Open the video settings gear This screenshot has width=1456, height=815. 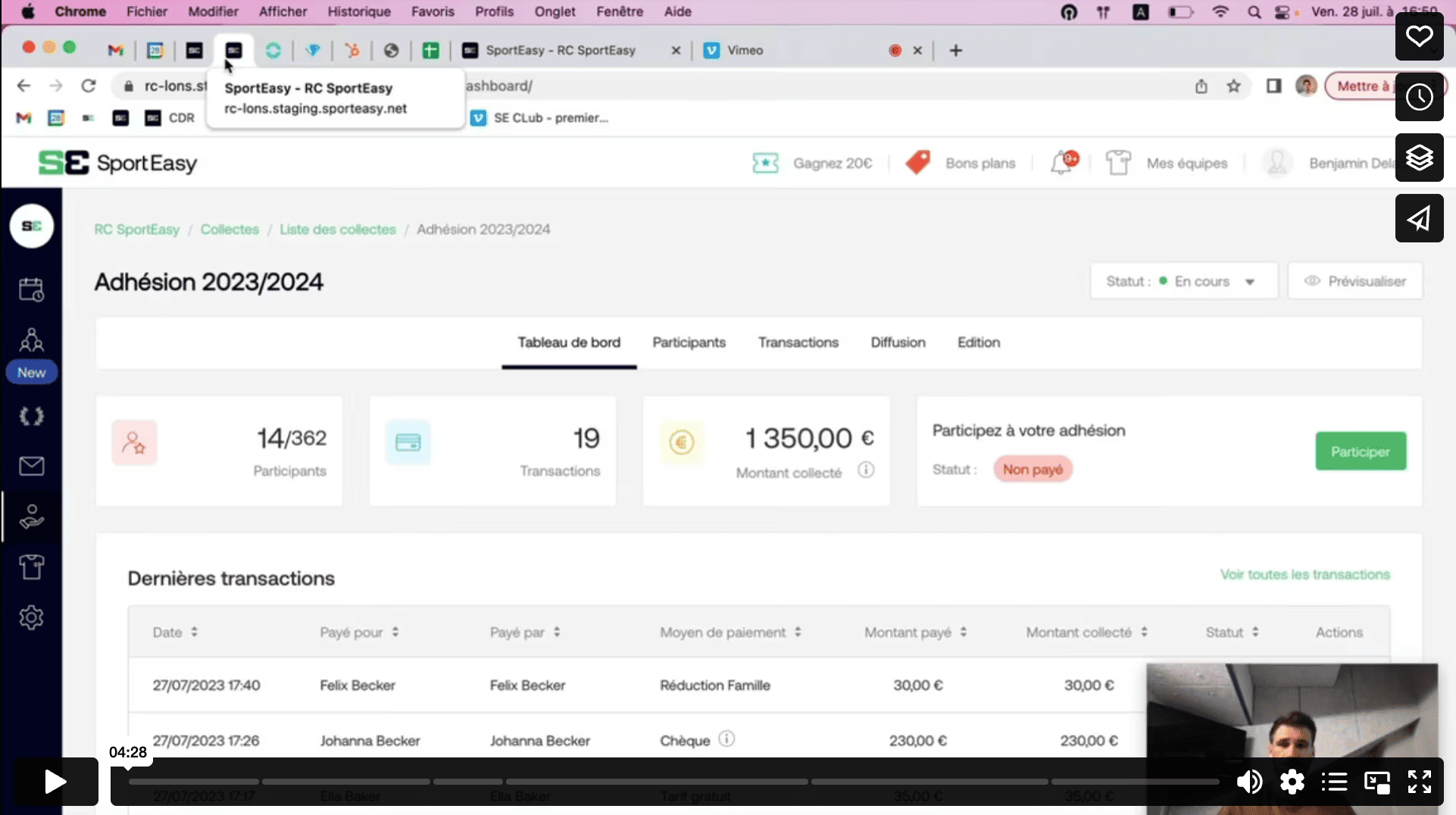(x=1292, y=782)
